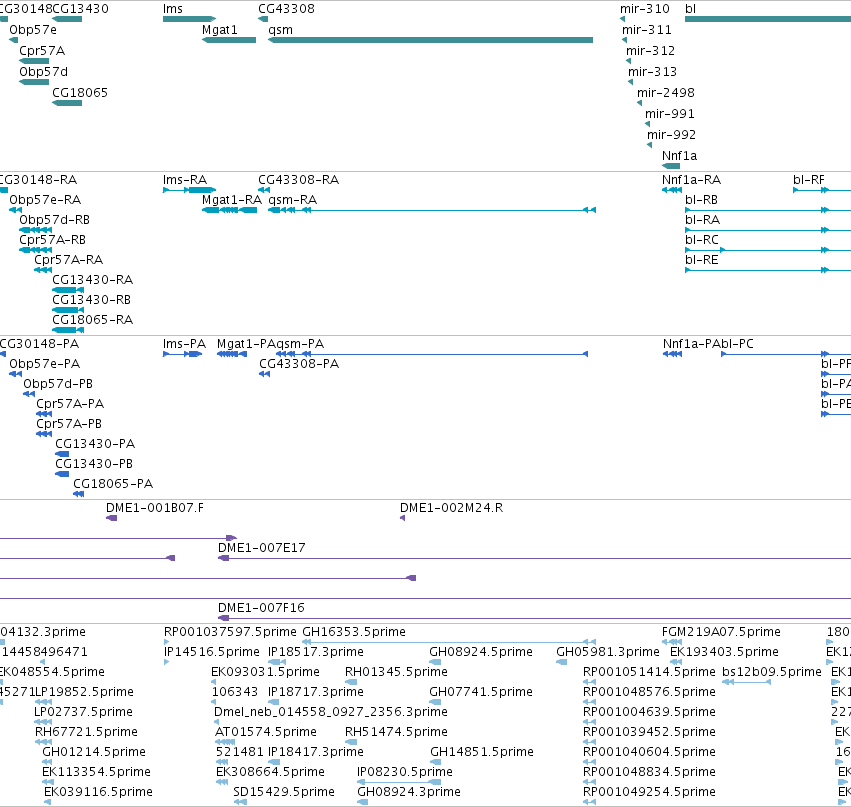Click EST Dmel_neb_014558_0927_2356.3prime
This screenshot has height=807, width=851.
click(x=331, y=712)
